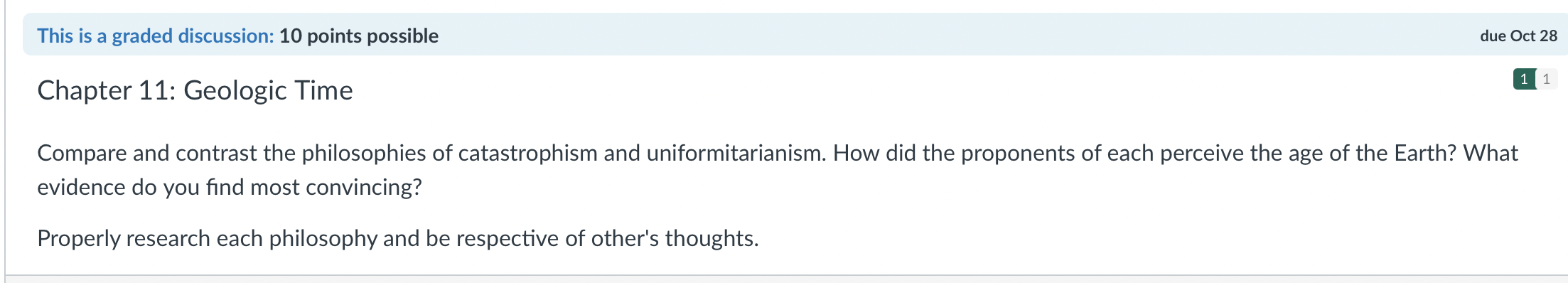Click the green unread replies count badge

click(x=1524, y=79)
